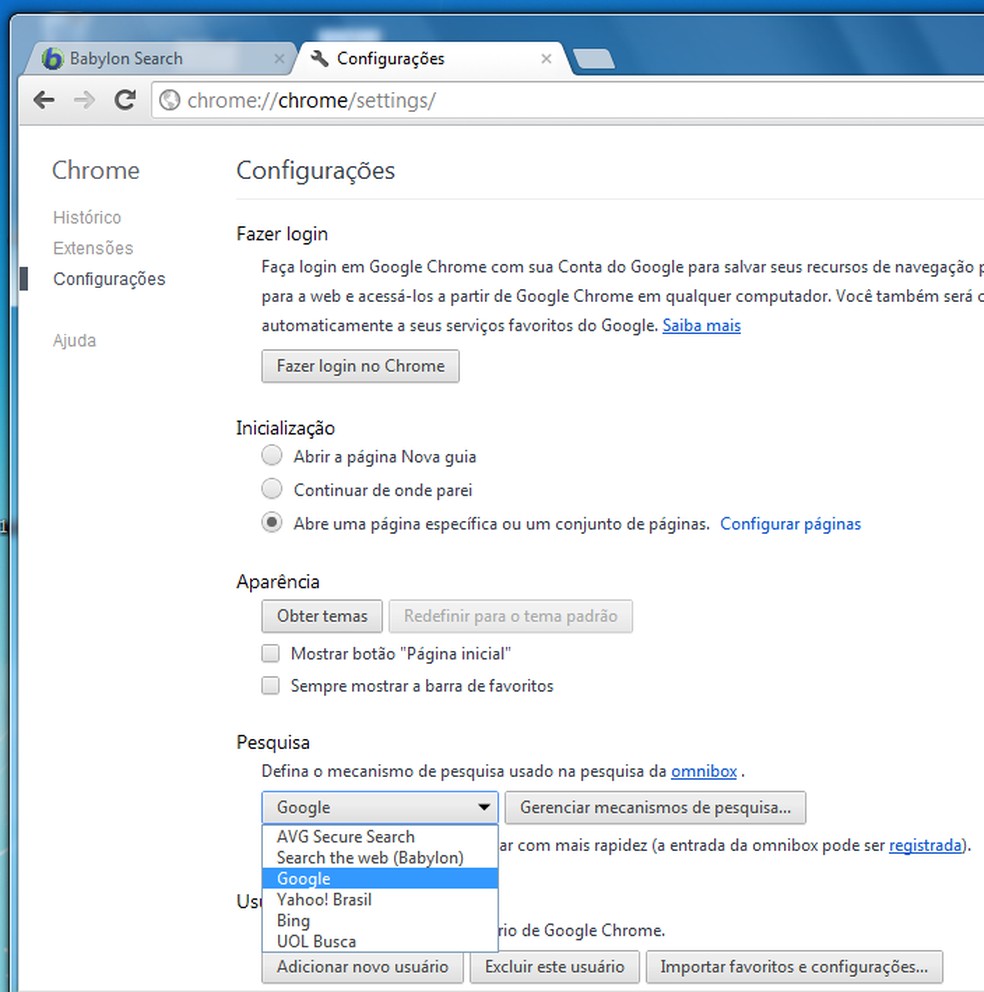This screenshot has width=984, height=992.
Task: Open Extensões in the sidebar
Action: coord(93,248)
